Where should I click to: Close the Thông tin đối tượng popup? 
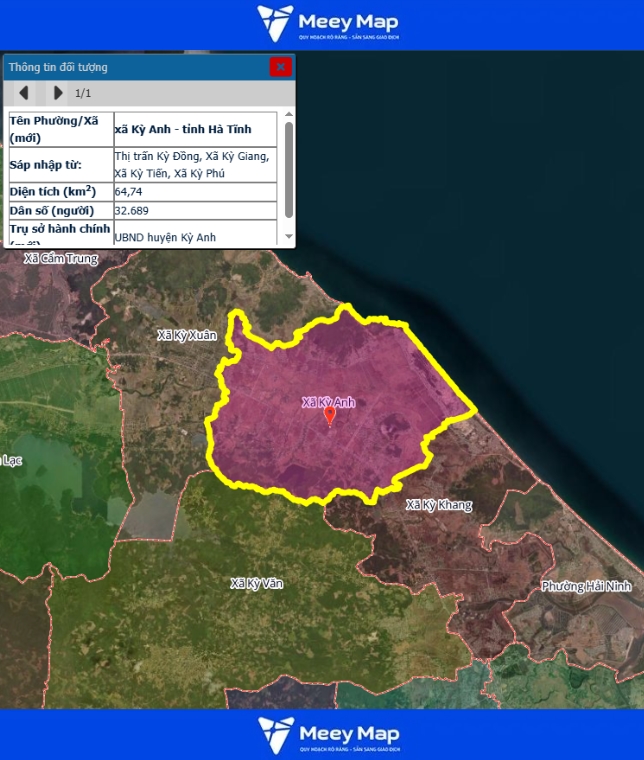pyautogui.click(x=280, y=67)
